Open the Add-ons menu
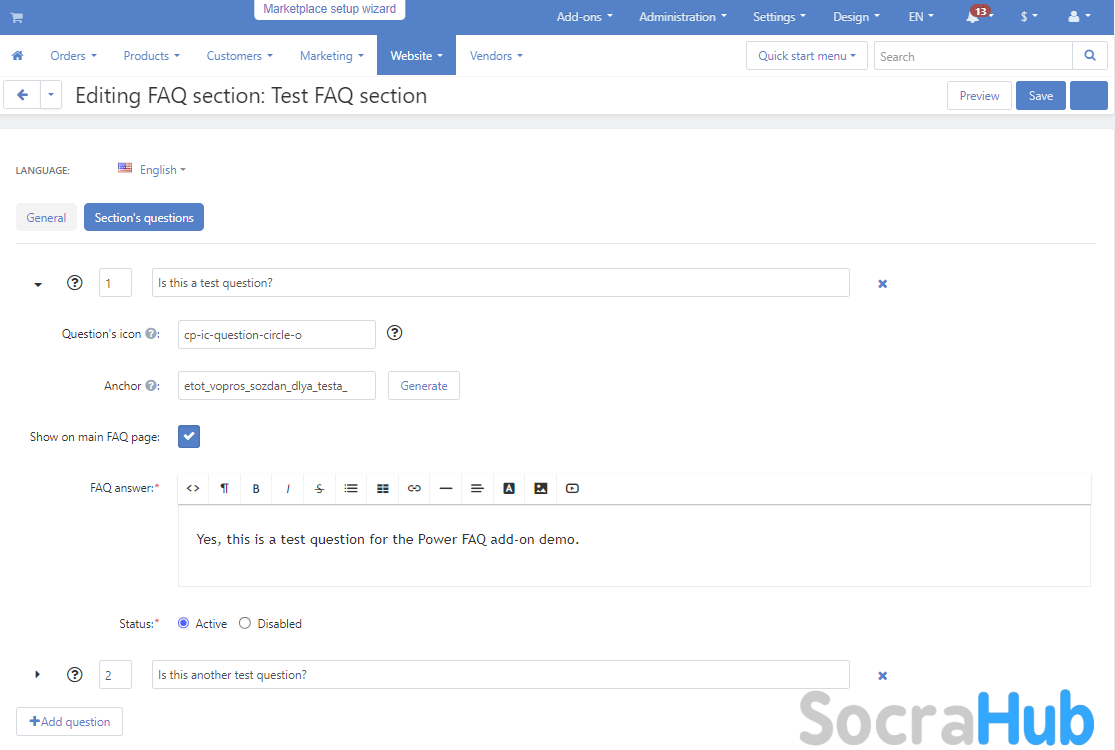Image resolution: width=1115 pixels, height=750 pixels. point(584,17)
